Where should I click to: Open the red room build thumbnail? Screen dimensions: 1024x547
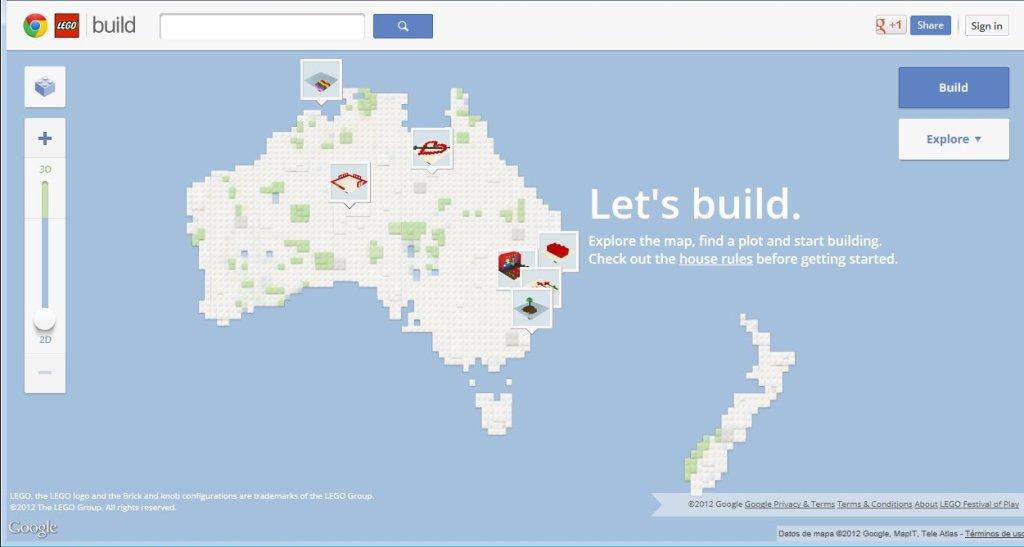(x=514, y=266)
